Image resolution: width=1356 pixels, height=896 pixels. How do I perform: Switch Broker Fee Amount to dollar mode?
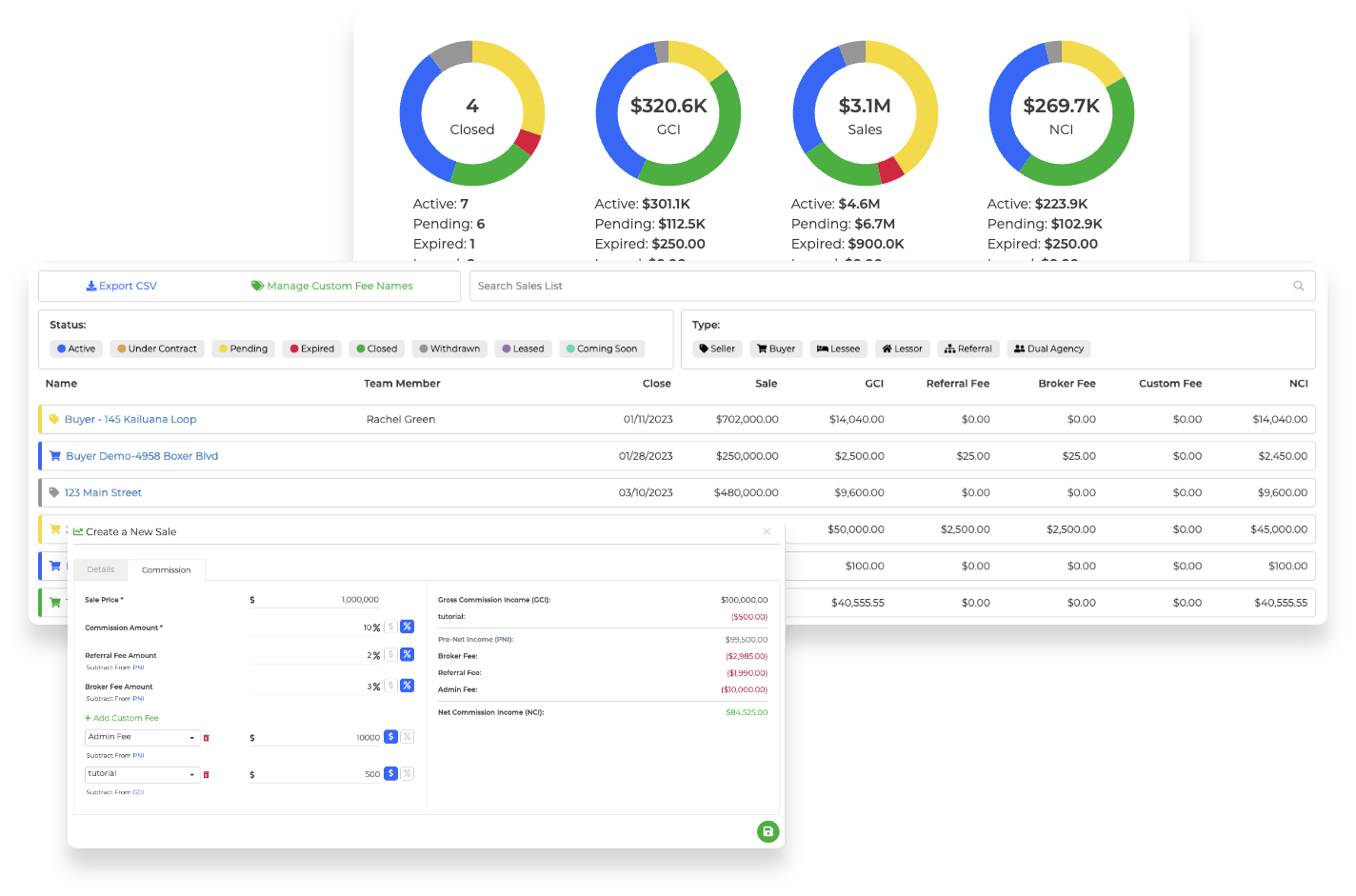pos(390,686)
